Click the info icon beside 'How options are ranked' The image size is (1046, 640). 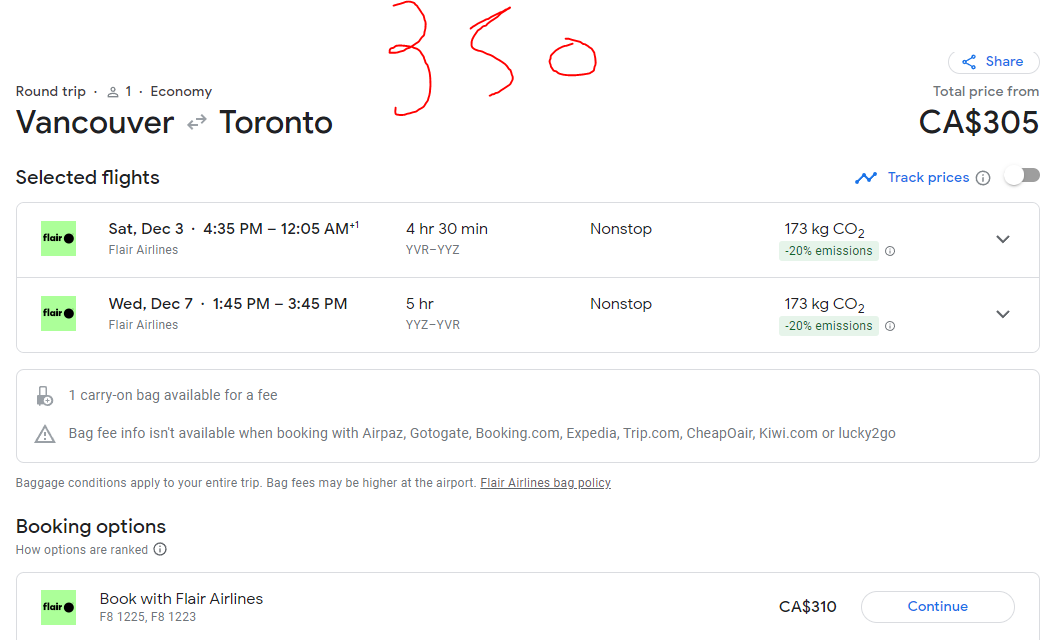pyautogui.click(x=160, y=549)
